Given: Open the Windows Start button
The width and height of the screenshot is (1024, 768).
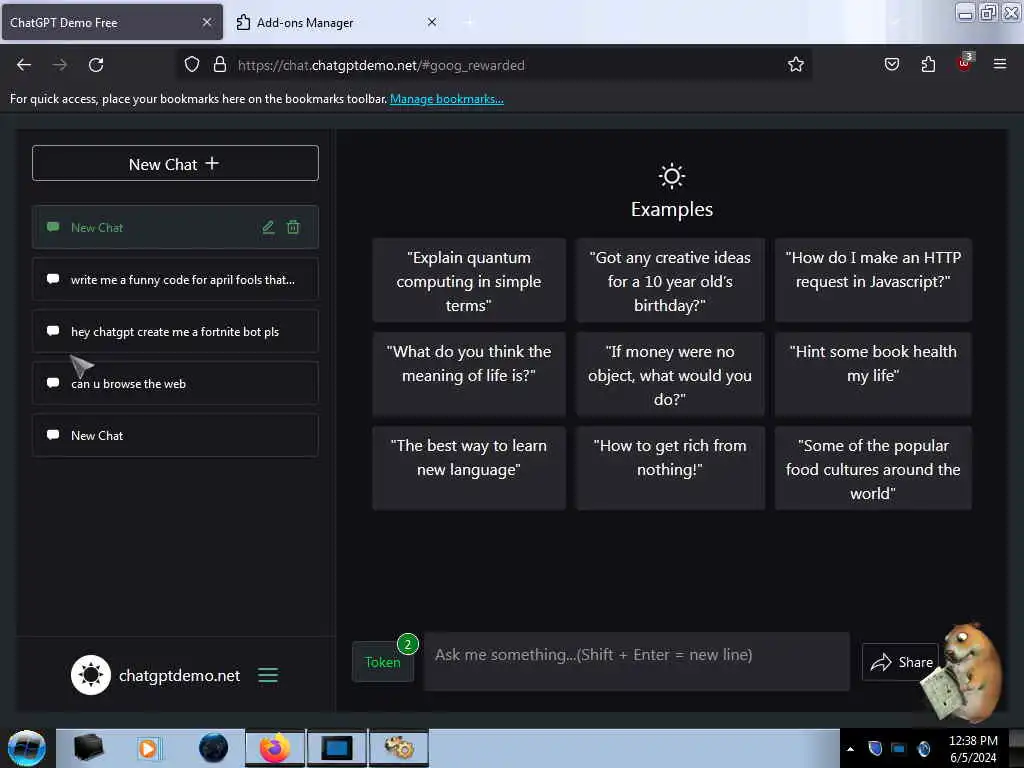Looking at the screenshot, I should click(27, 748).
